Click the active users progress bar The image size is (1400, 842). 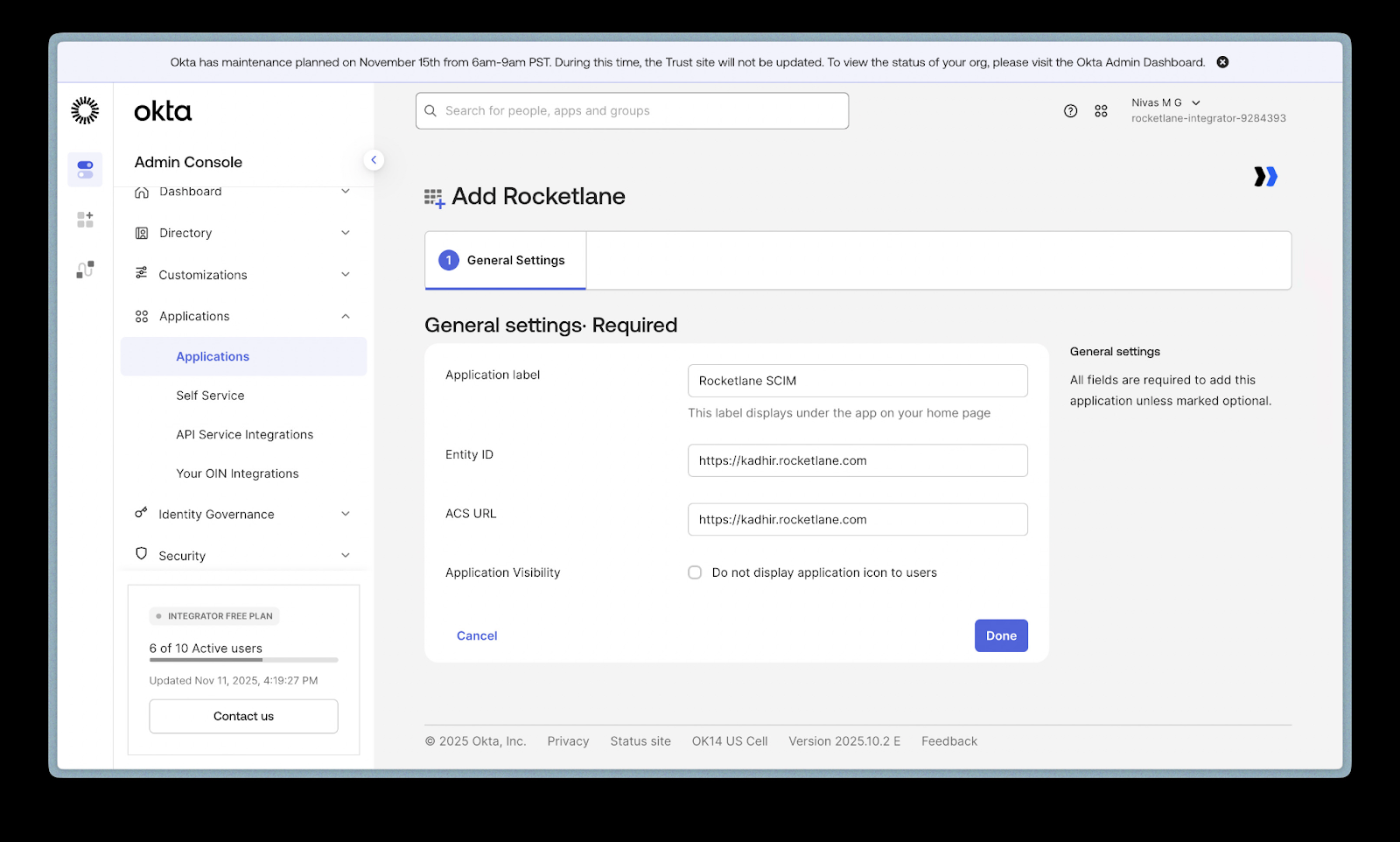243,660
